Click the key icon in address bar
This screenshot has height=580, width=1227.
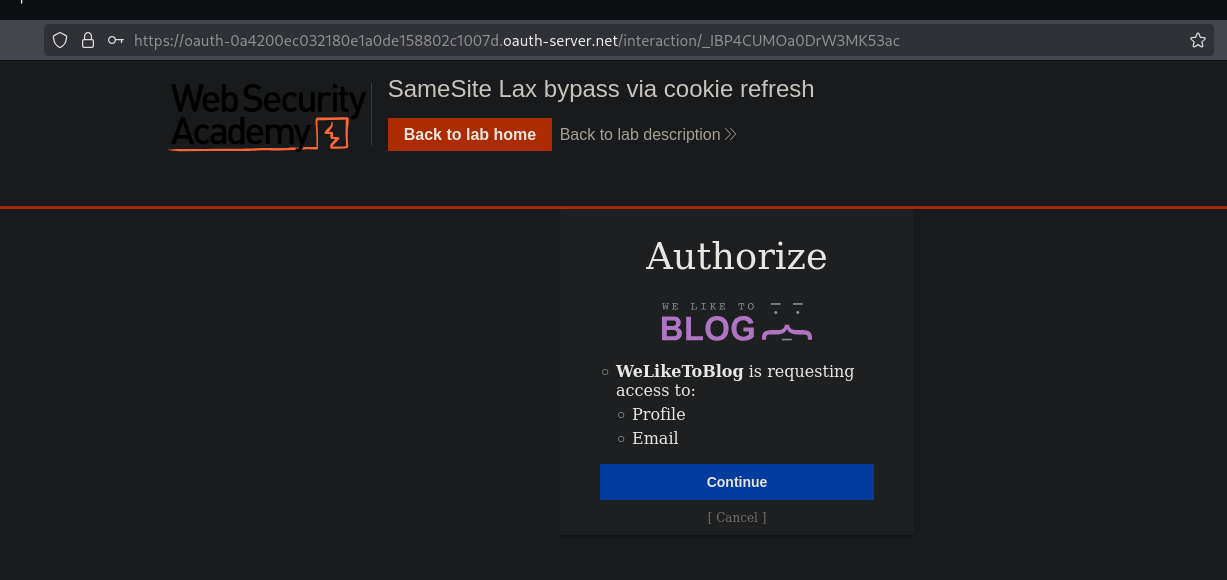[116, 40]
